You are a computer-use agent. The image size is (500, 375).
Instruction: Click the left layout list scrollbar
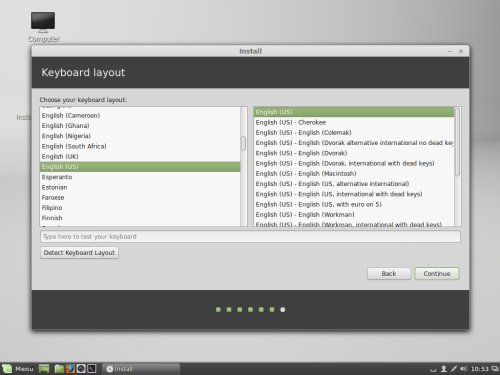(x=244, y=143)
